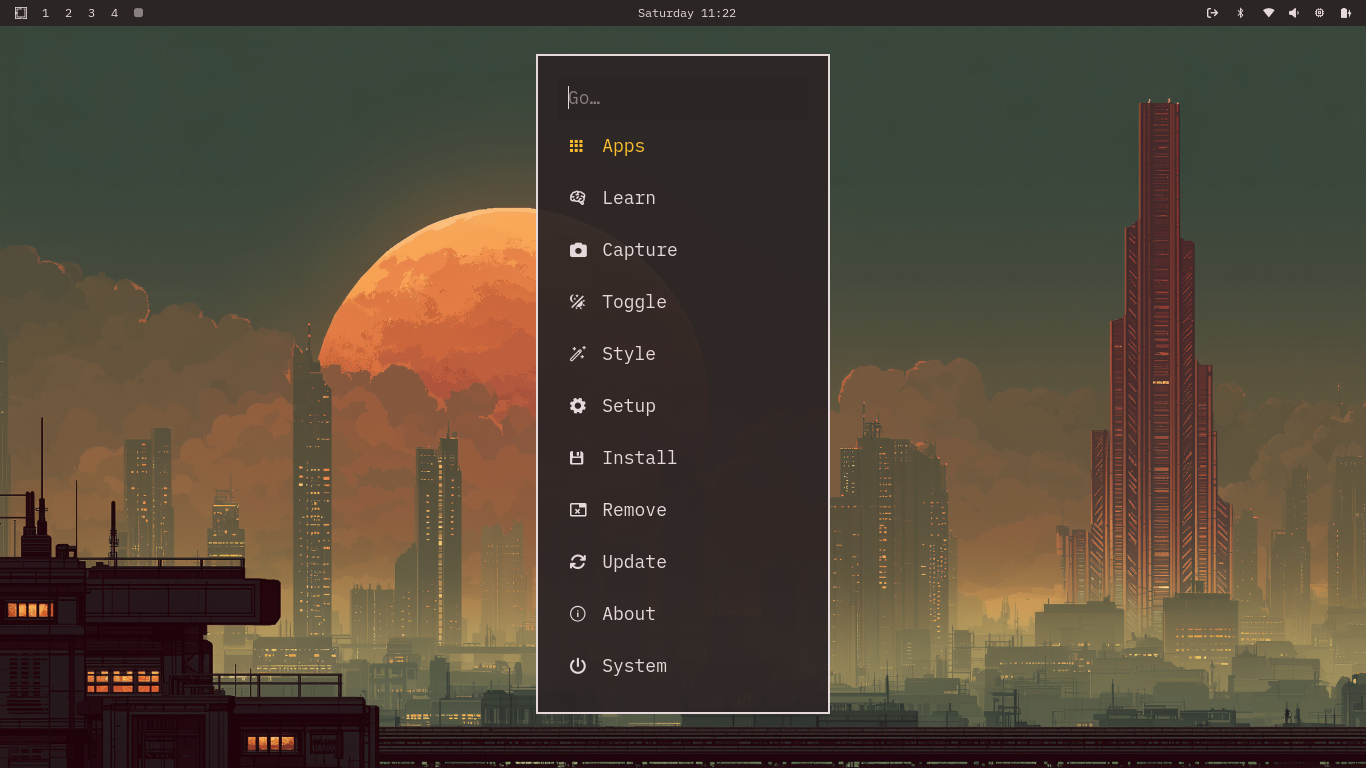Click the magic wand Style icon
The width and height of the screenshot is (1366, 768).
(x=577, y=354)
